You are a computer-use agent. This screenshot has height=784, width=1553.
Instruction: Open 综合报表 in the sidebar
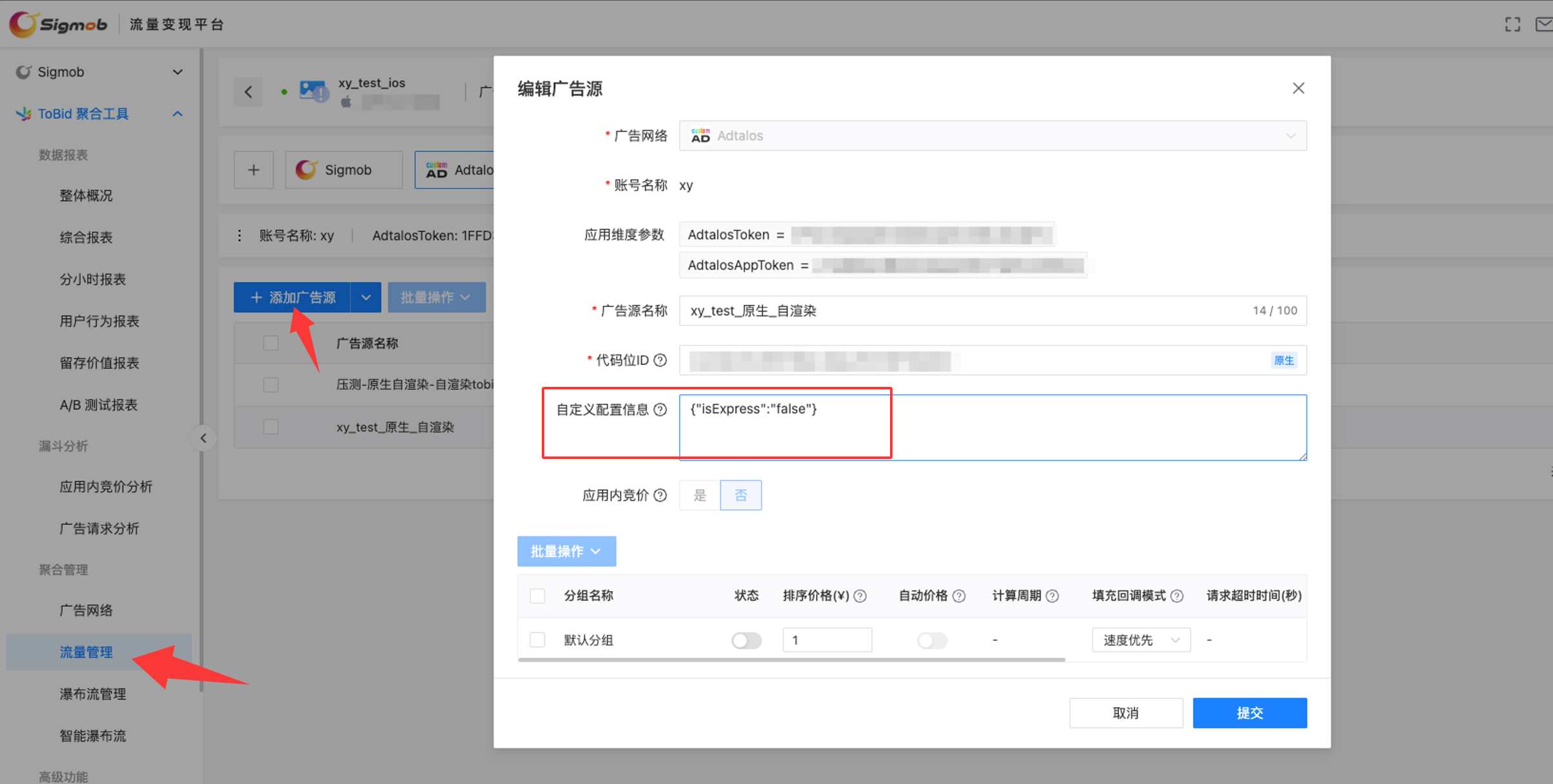coord(86,237)
